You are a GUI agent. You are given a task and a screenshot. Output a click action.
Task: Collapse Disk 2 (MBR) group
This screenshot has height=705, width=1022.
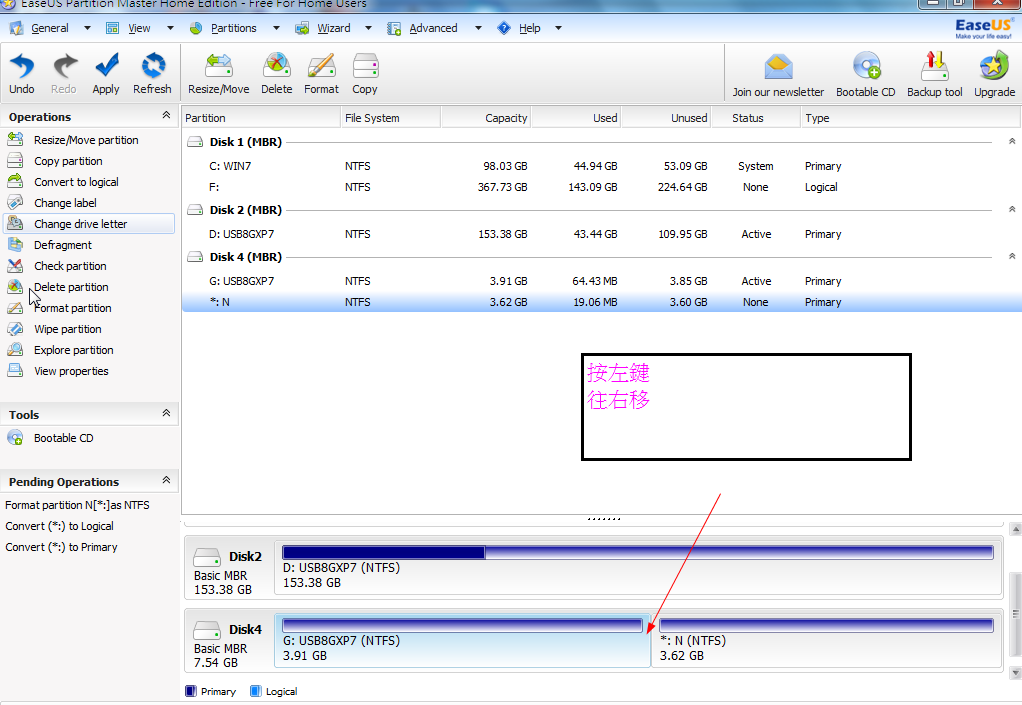coord(1012,210)
